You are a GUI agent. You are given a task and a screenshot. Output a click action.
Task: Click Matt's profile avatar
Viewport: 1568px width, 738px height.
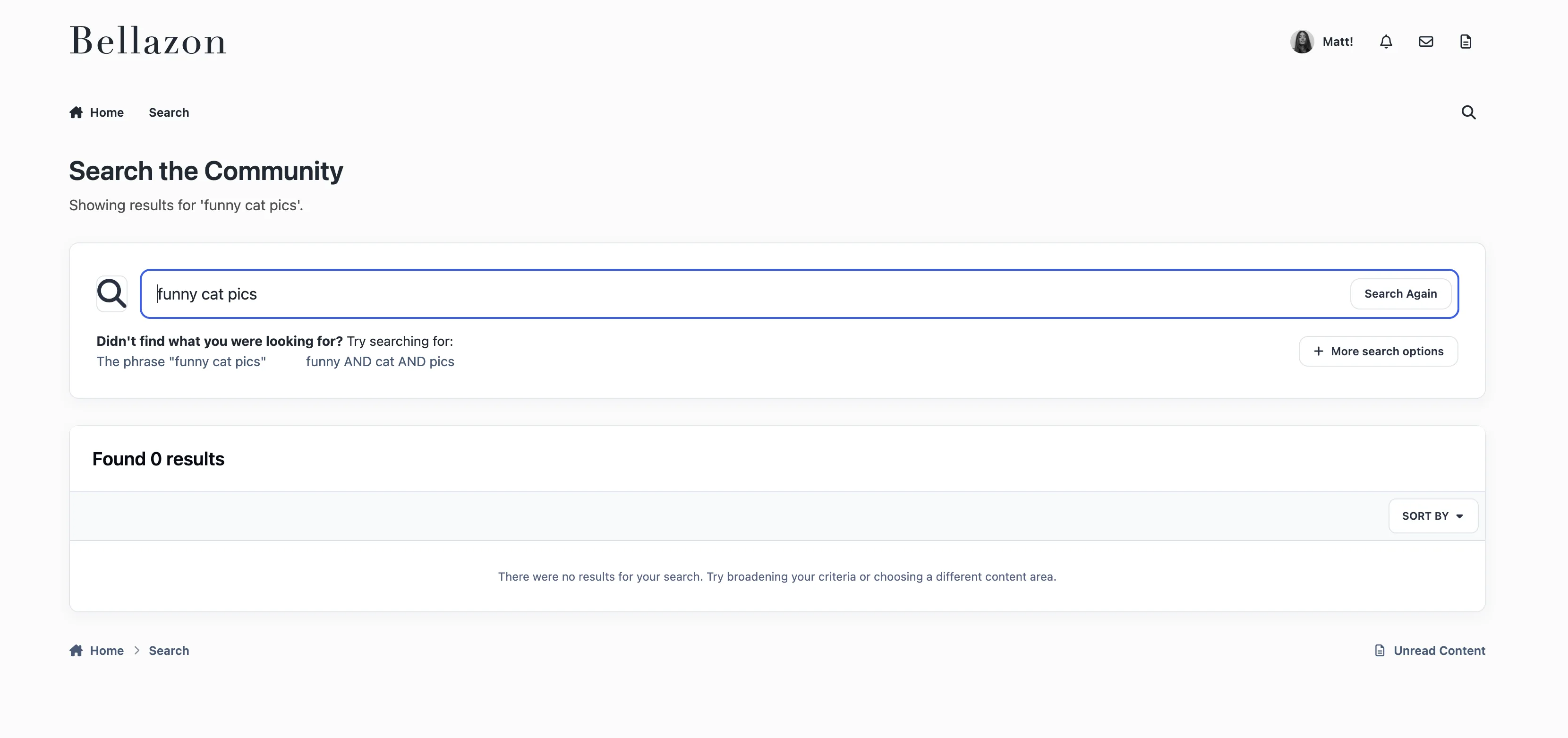(1302, 42)
